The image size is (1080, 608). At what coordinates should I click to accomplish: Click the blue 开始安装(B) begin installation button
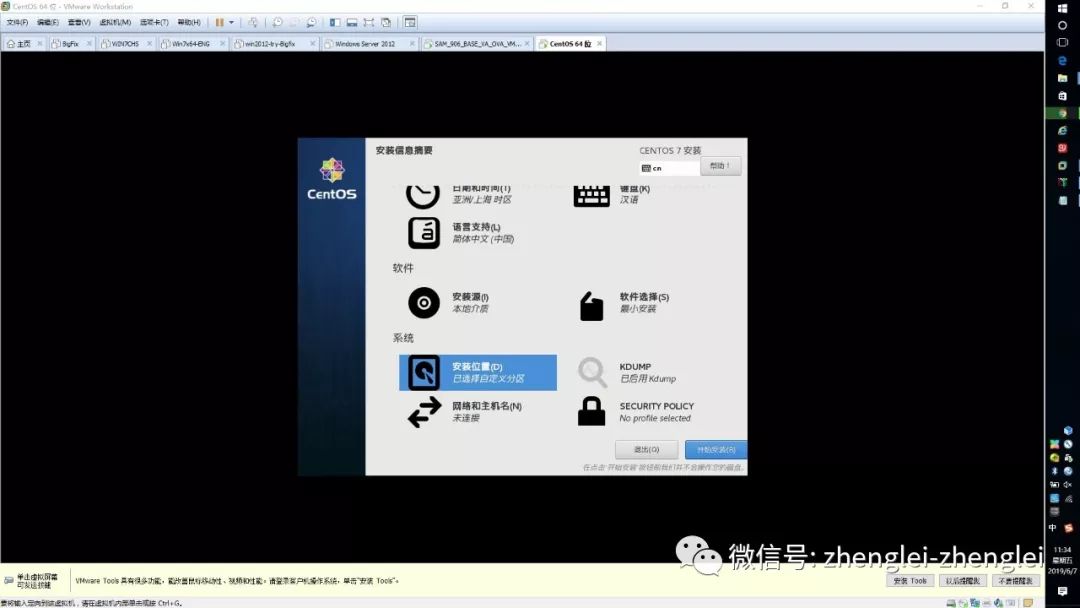tap(716, 450)
